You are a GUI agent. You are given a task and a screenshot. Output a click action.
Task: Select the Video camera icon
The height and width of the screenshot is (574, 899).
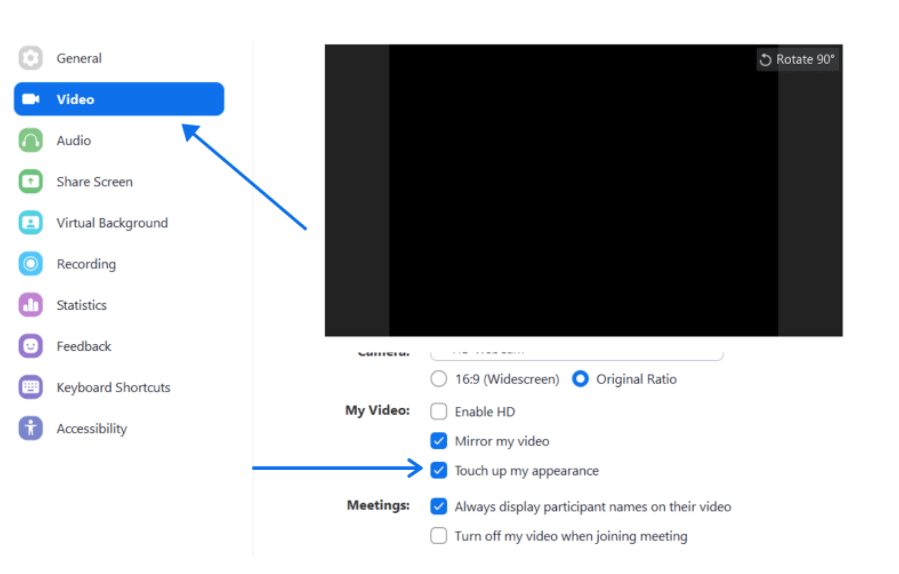click(x=30, y=99)
